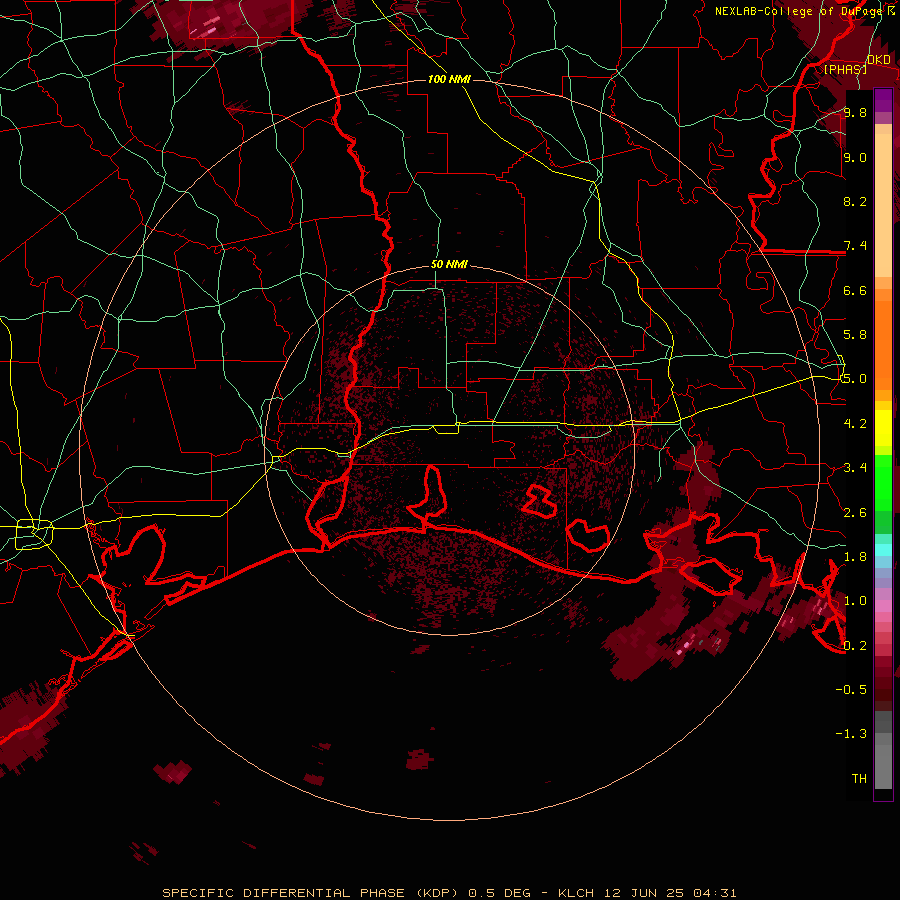Click the 9.0 scale value
Screen dimensions: 900x900
click(855, 157)
